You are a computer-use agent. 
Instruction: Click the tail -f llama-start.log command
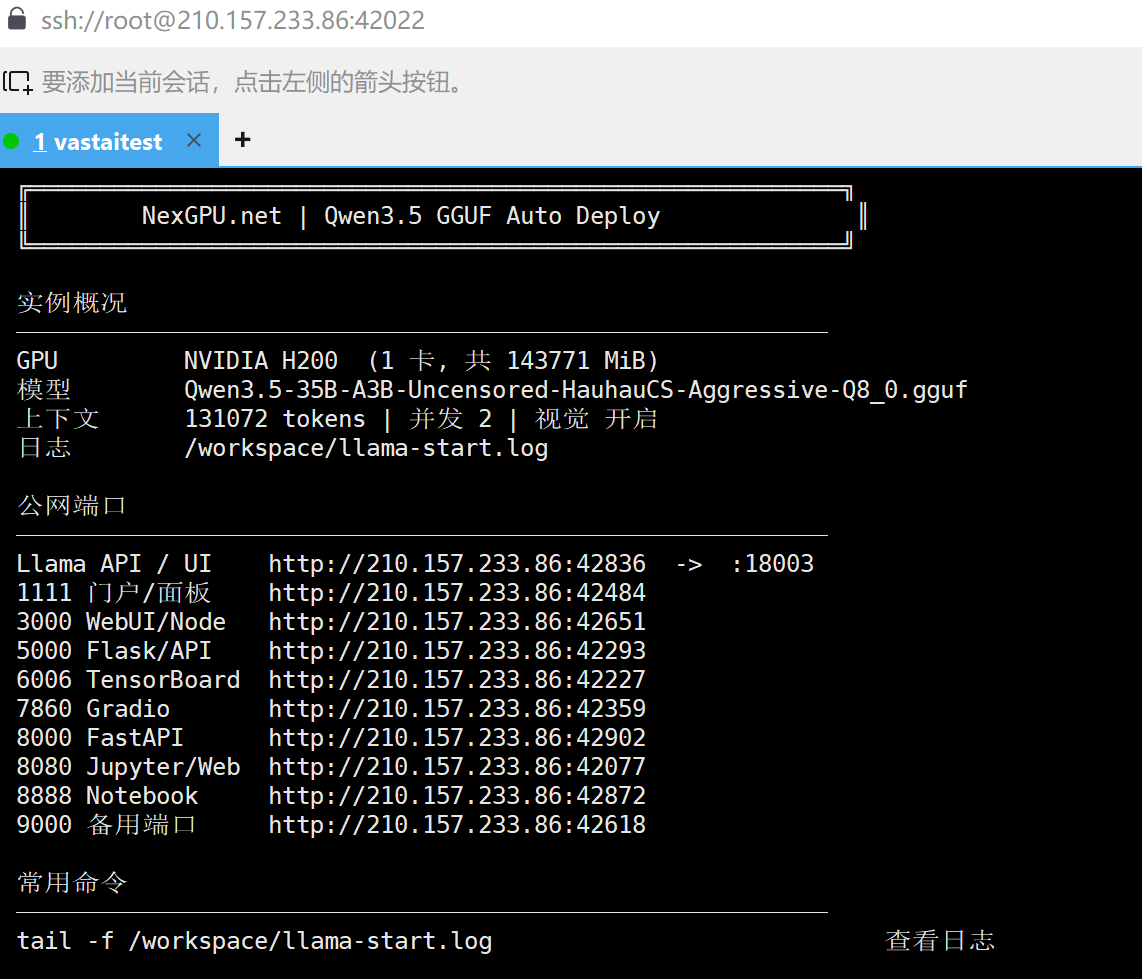(x=254, y=941)
